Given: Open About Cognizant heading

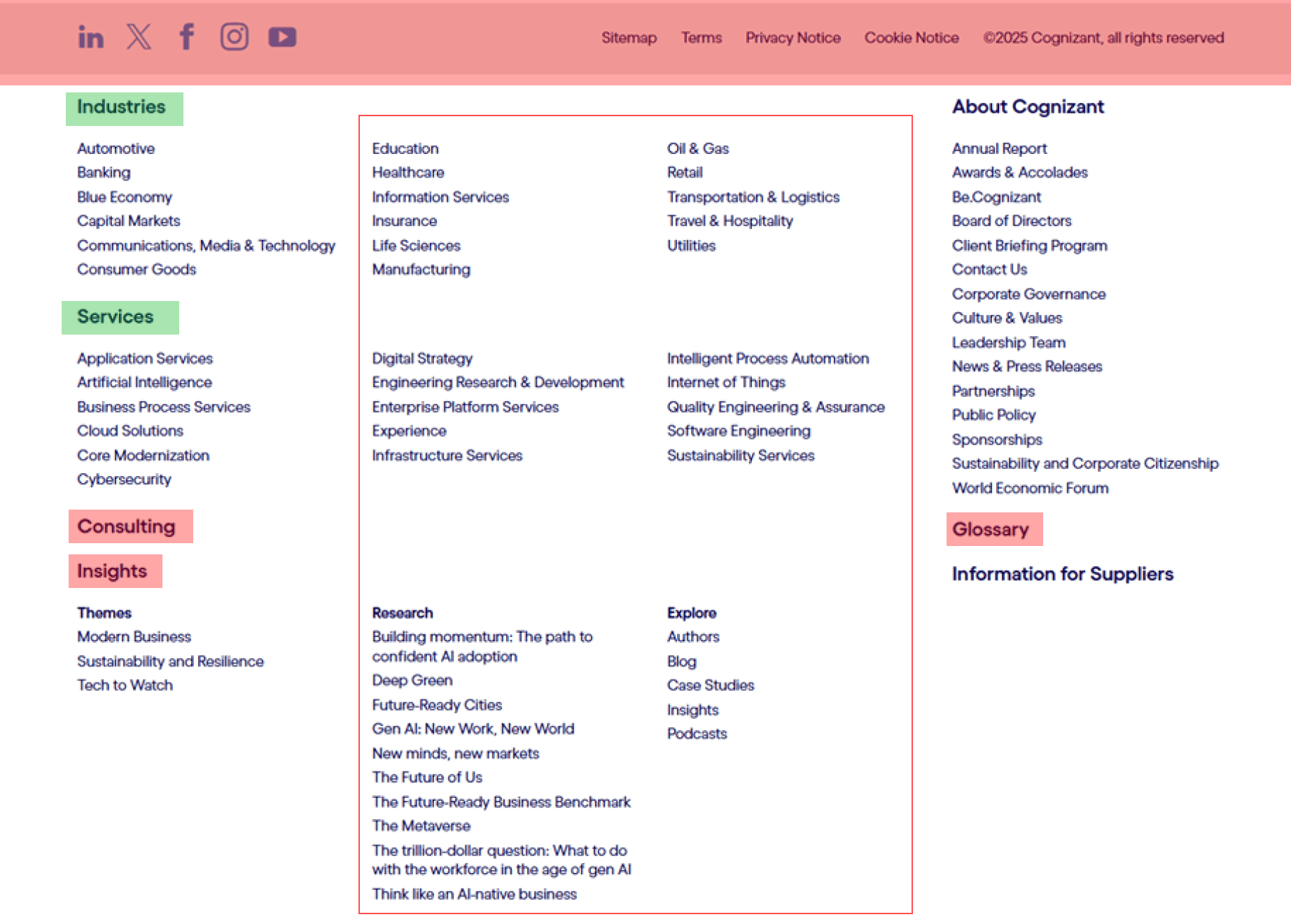Looking at the screenshot, I should point(1028,107).
